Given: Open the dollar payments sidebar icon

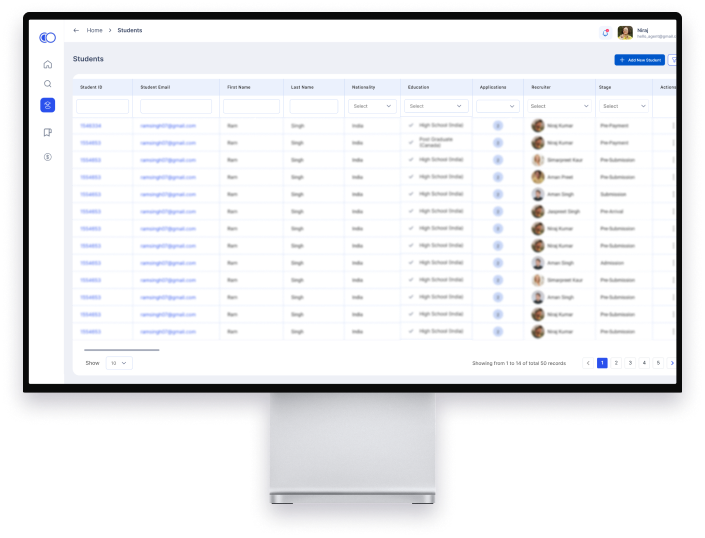Looking at the screenshot, I should pos(47,157).
